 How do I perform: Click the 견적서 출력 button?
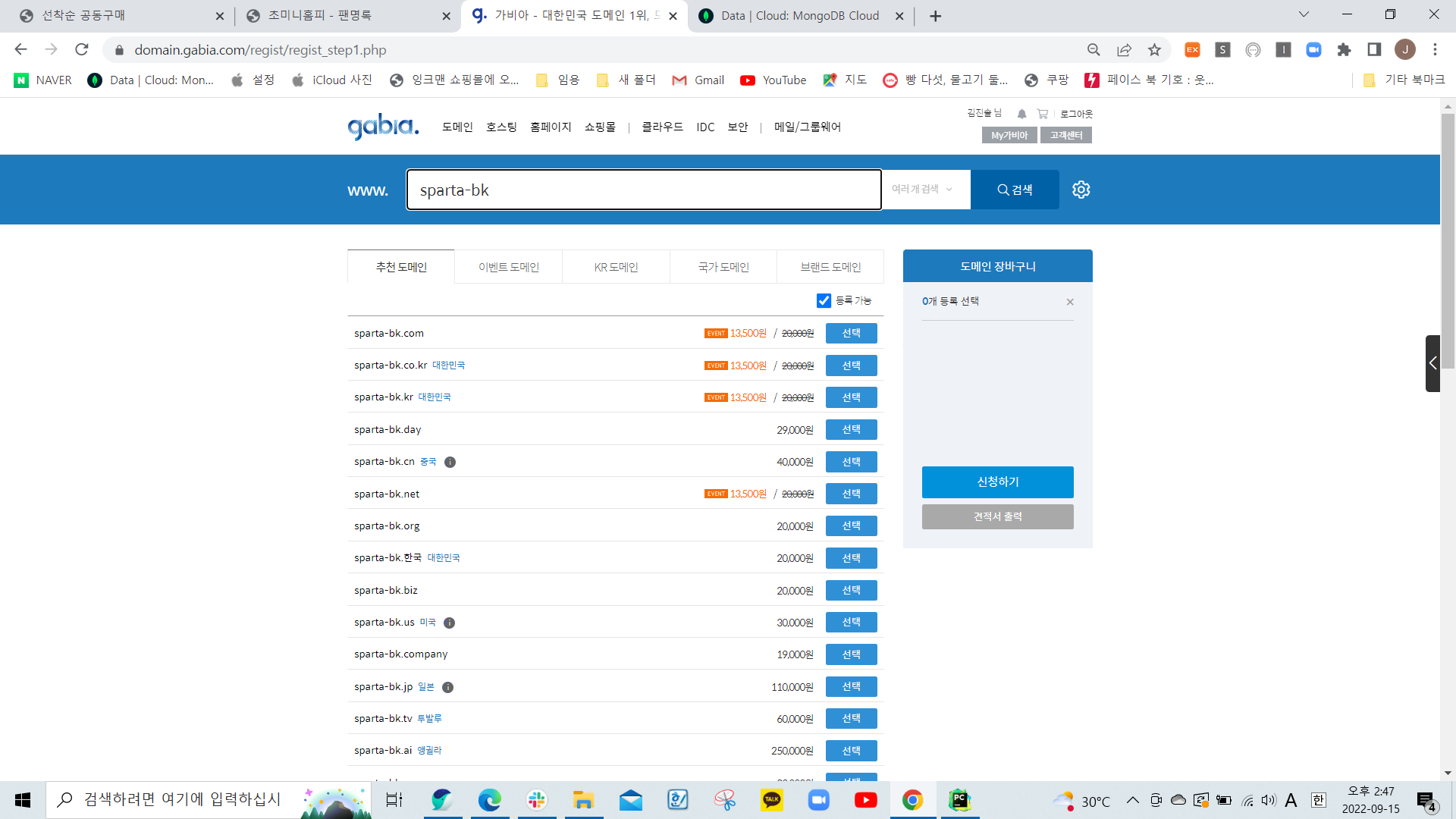997,516
